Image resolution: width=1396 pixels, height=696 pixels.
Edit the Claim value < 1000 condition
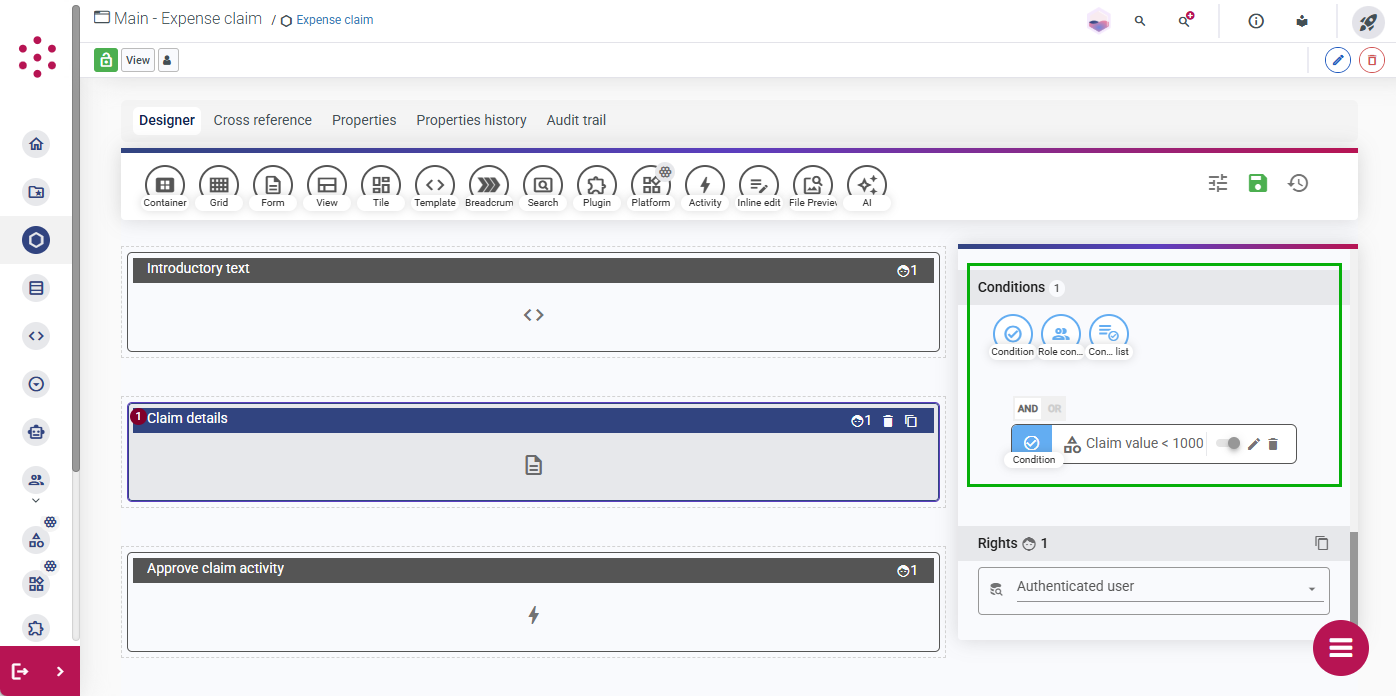1254,444
